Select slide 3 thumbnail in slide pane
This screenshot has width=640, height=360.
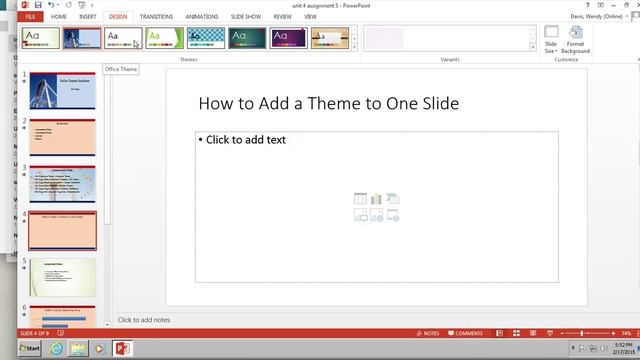pyautogui.click(x=62, y=184)
